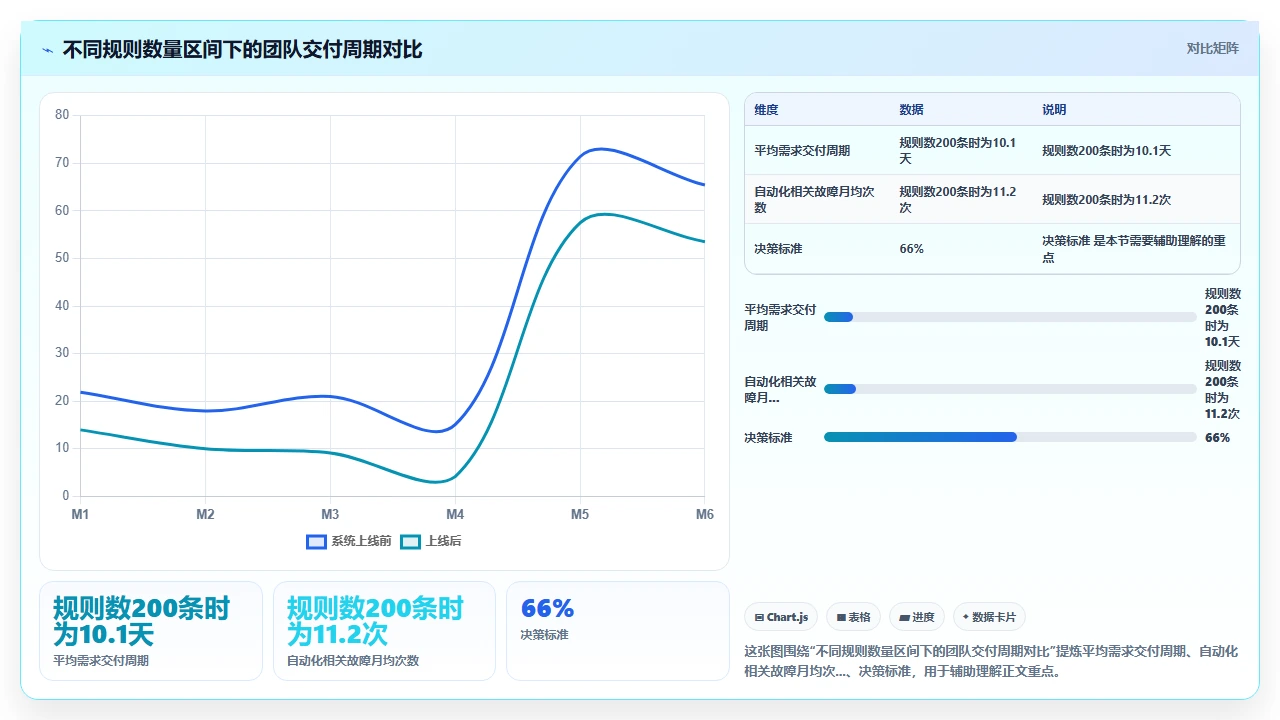Click the 决策标准 progress bar
This screenshot has height=720, width=1280.
coord(1010,437)
